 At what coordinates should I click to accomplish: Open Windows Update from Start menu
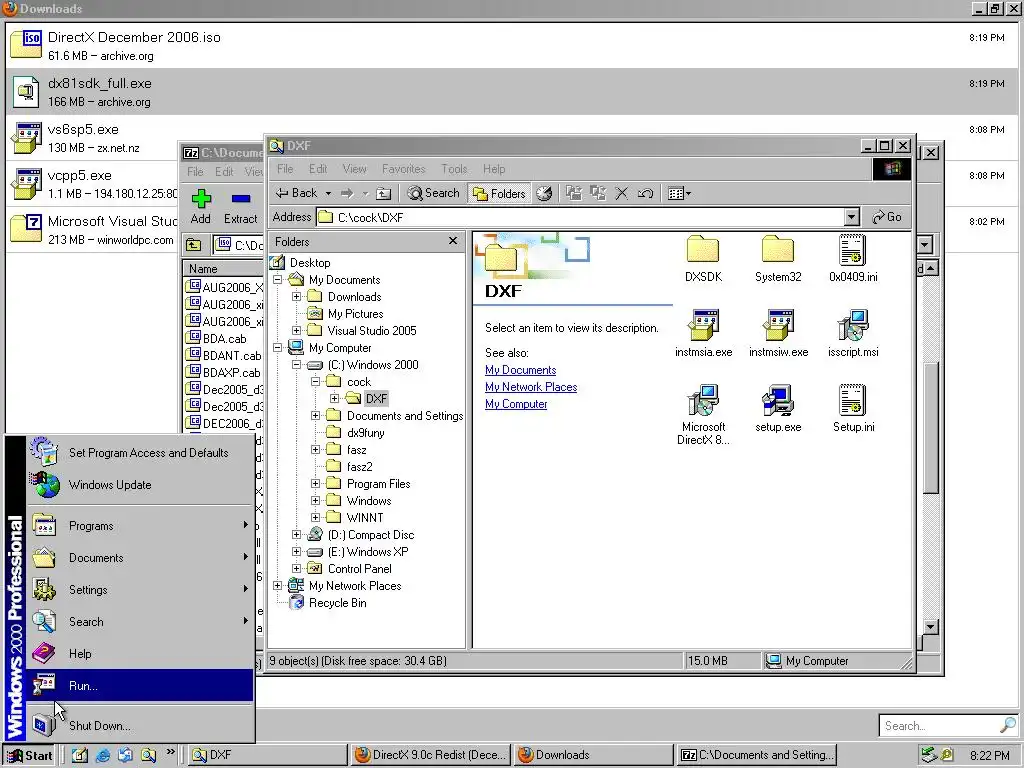coord(140,485)
